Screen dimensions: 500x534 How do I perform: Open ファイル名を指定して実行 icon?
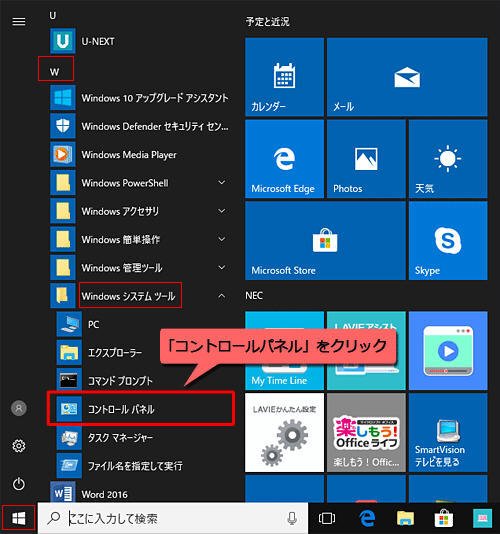[x=69, y=466]
